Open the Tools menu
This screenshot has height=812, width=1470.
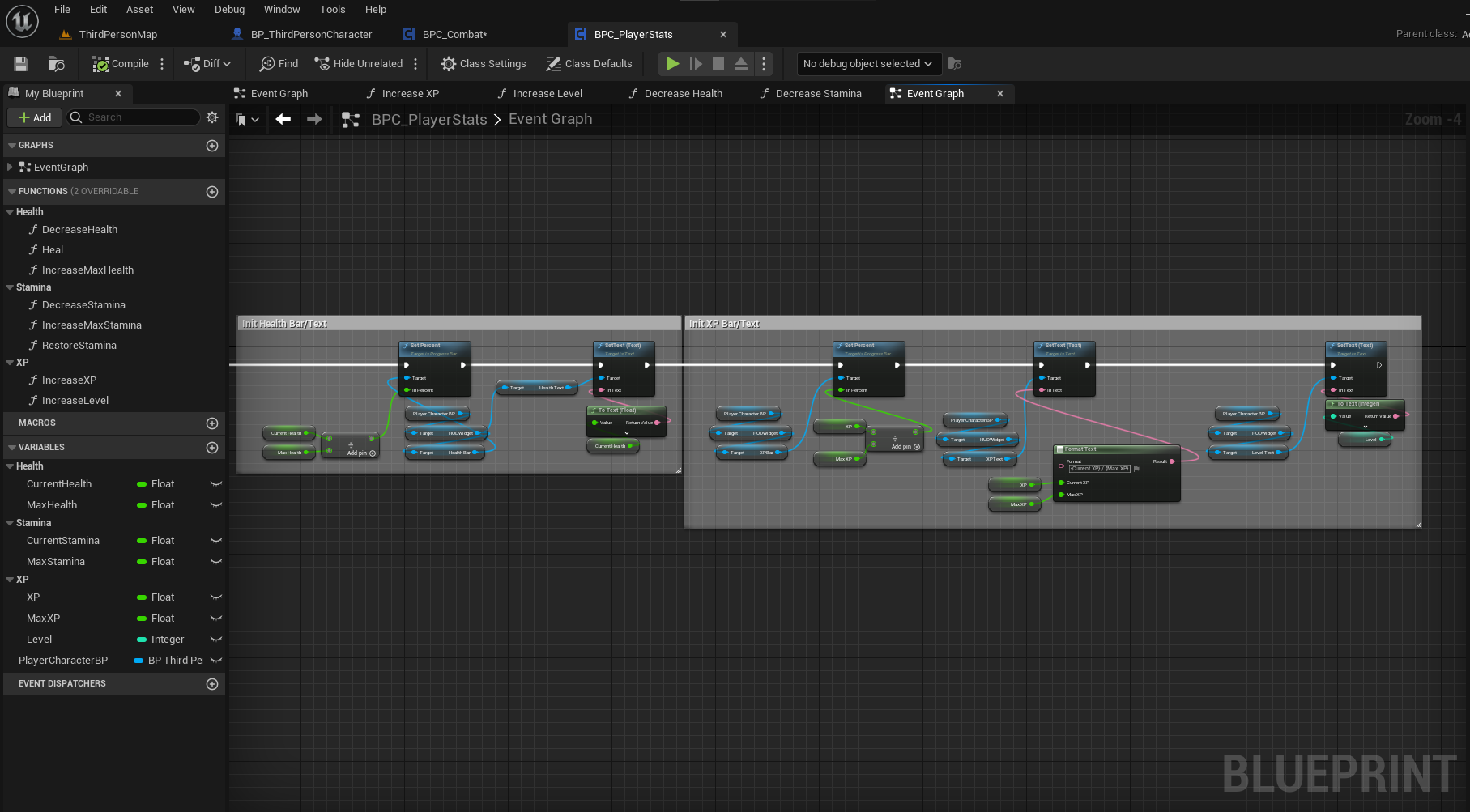[x=332, y=10]
